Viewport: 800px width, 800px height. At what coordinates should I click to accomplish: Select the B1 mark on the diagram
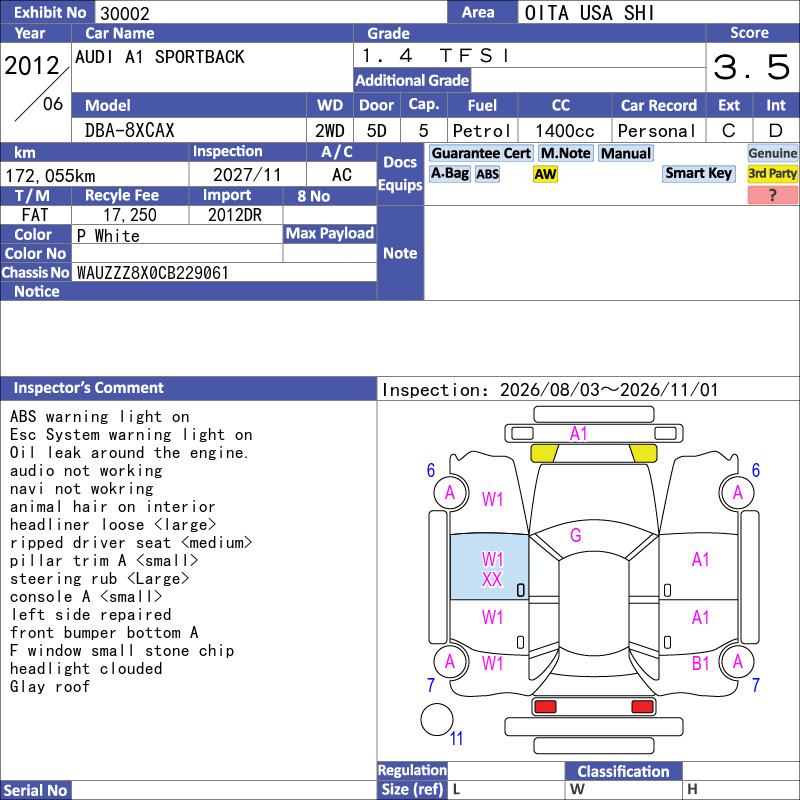click(701, 663)
